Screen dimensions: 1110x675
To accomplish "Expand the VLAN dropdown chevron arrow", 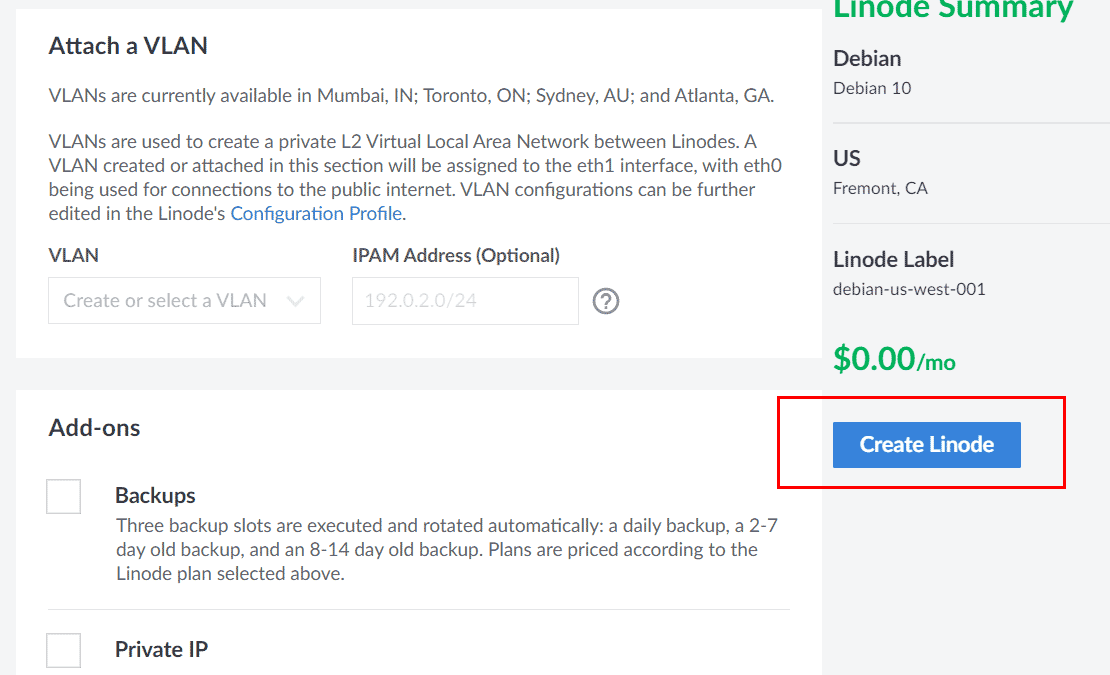I will 295,301.
